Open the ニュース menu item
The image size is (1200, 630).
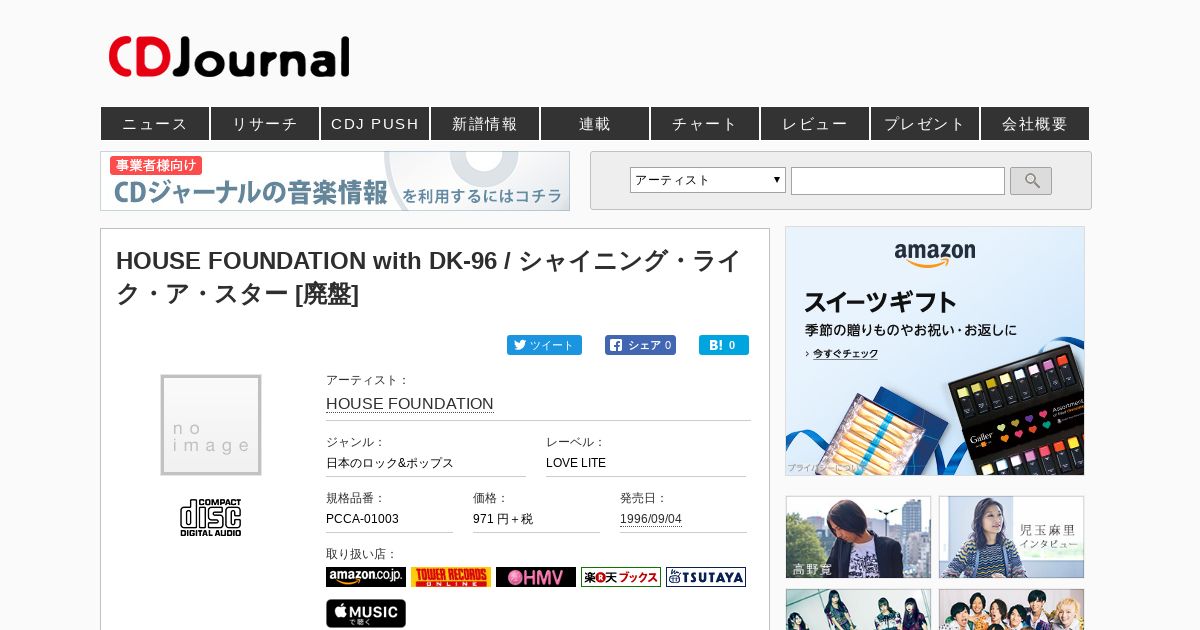click(155, 124)
